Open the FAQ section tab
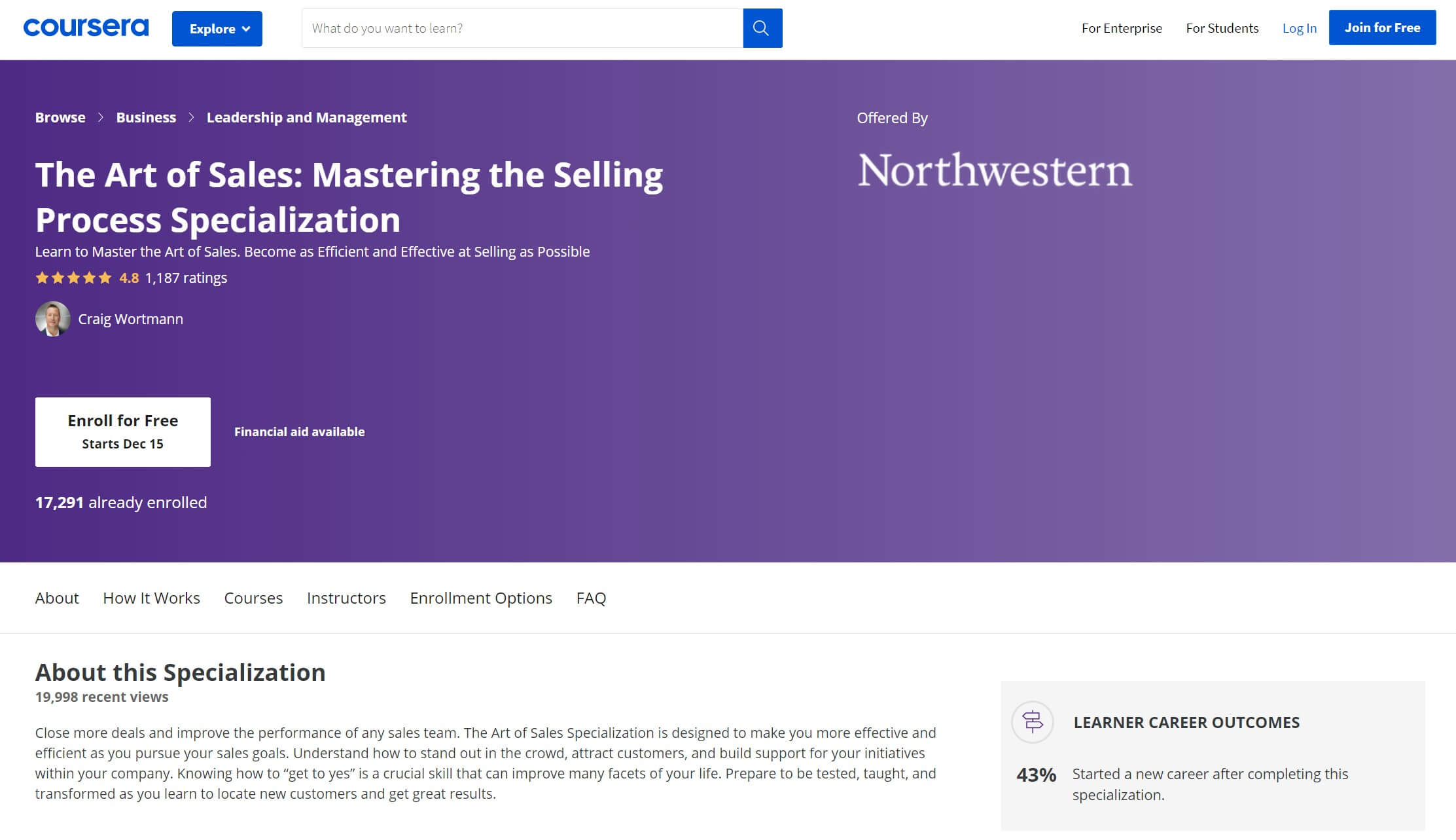This screenshot has width=1456, height=840. (x=590, y=598)
